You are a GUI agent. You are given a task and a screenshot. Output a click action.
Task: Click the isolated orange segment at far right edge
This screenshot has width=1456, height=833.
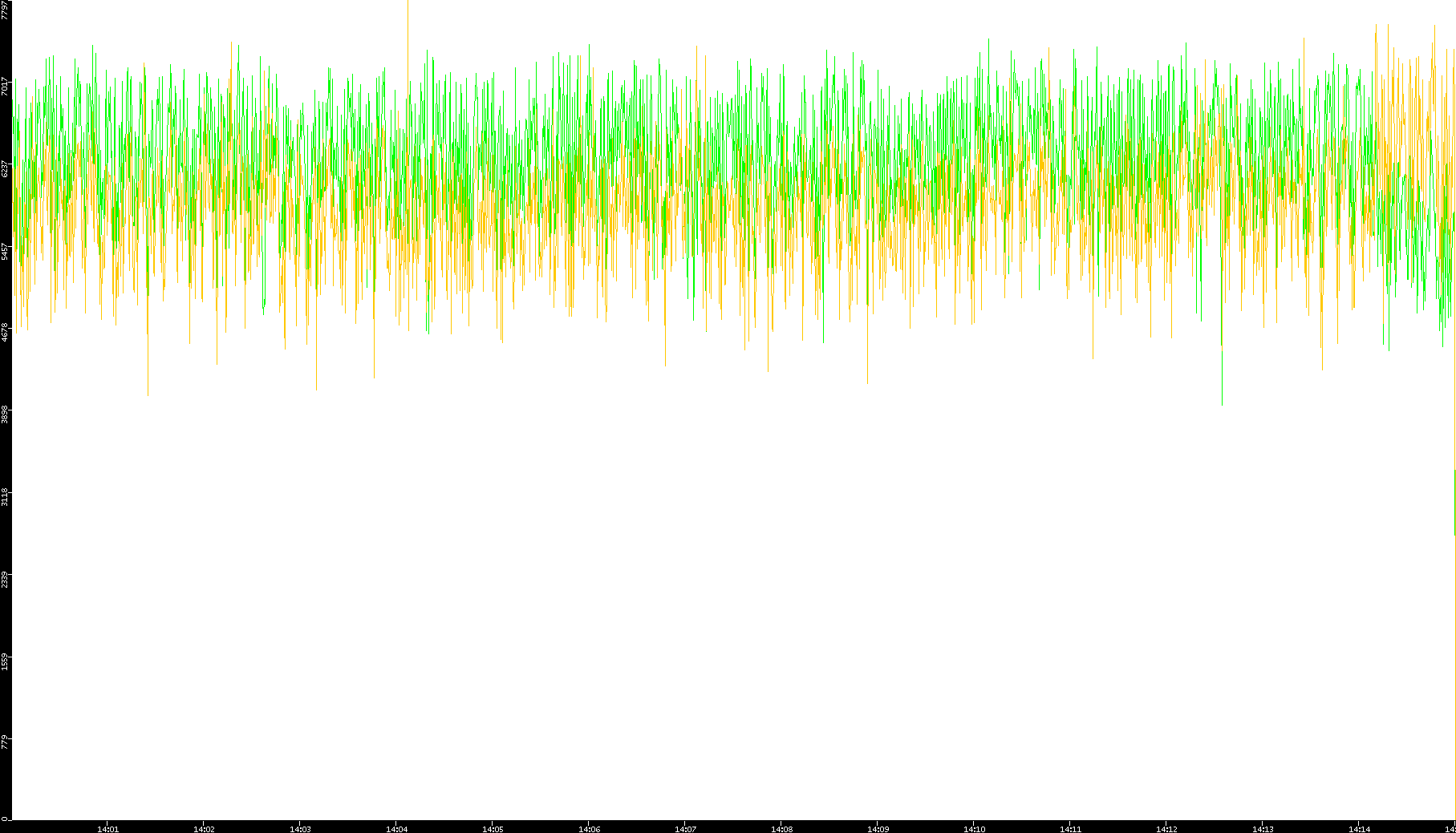click(x=1454, y=501)
